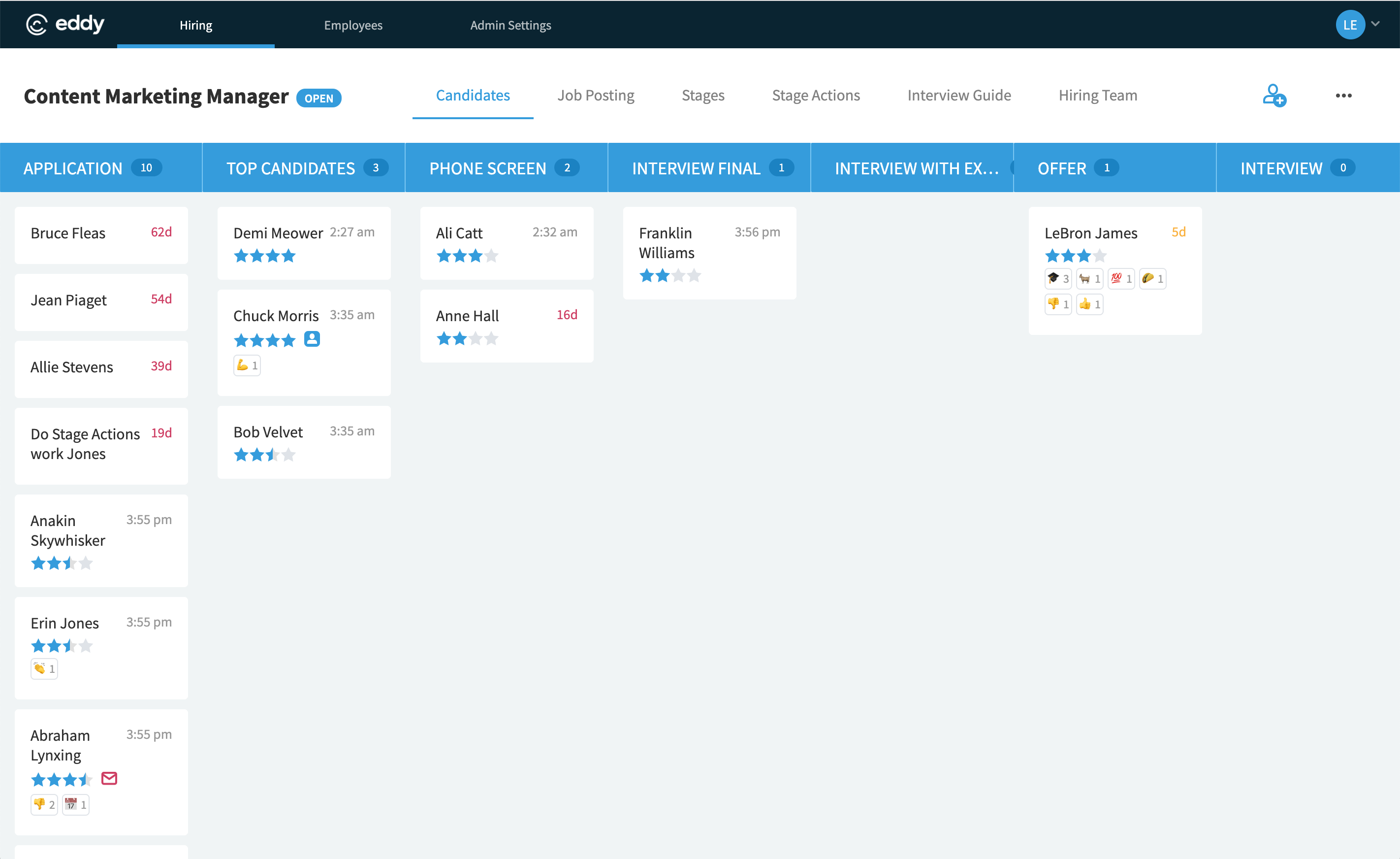Open the Stage Actions tab
Viewport: 1400px width, 859px height.
click(815, 96)
